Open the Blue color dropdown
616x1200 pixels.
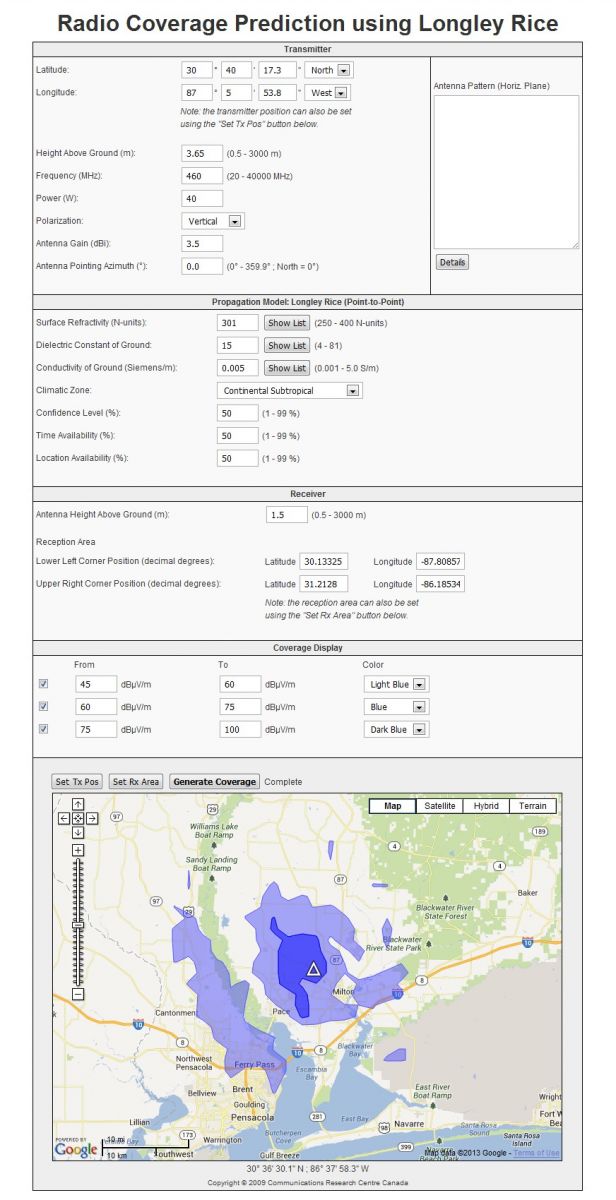(x=396, y=707)
